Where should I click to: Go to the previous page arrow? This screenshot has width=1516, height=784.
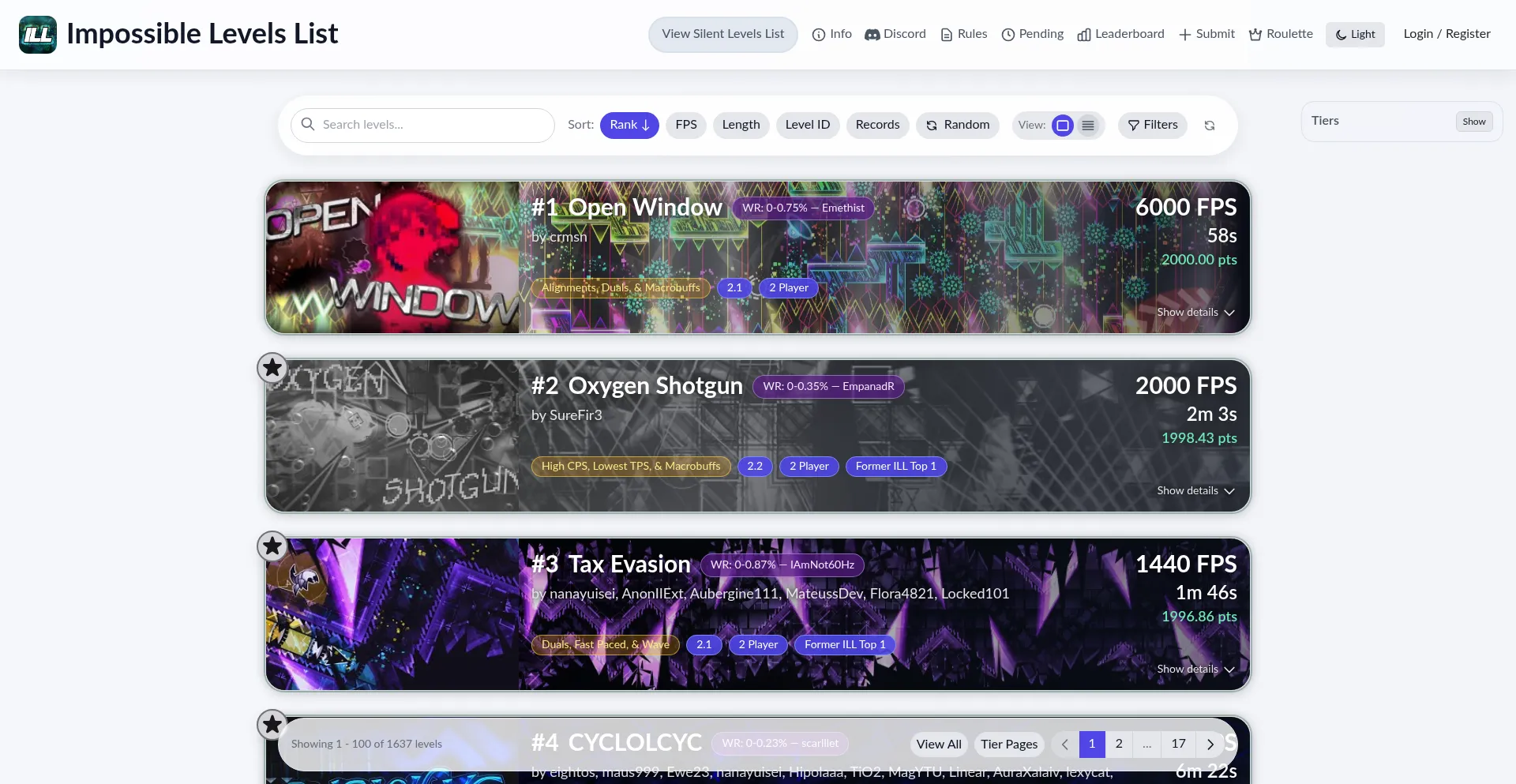coord(1065,745)
